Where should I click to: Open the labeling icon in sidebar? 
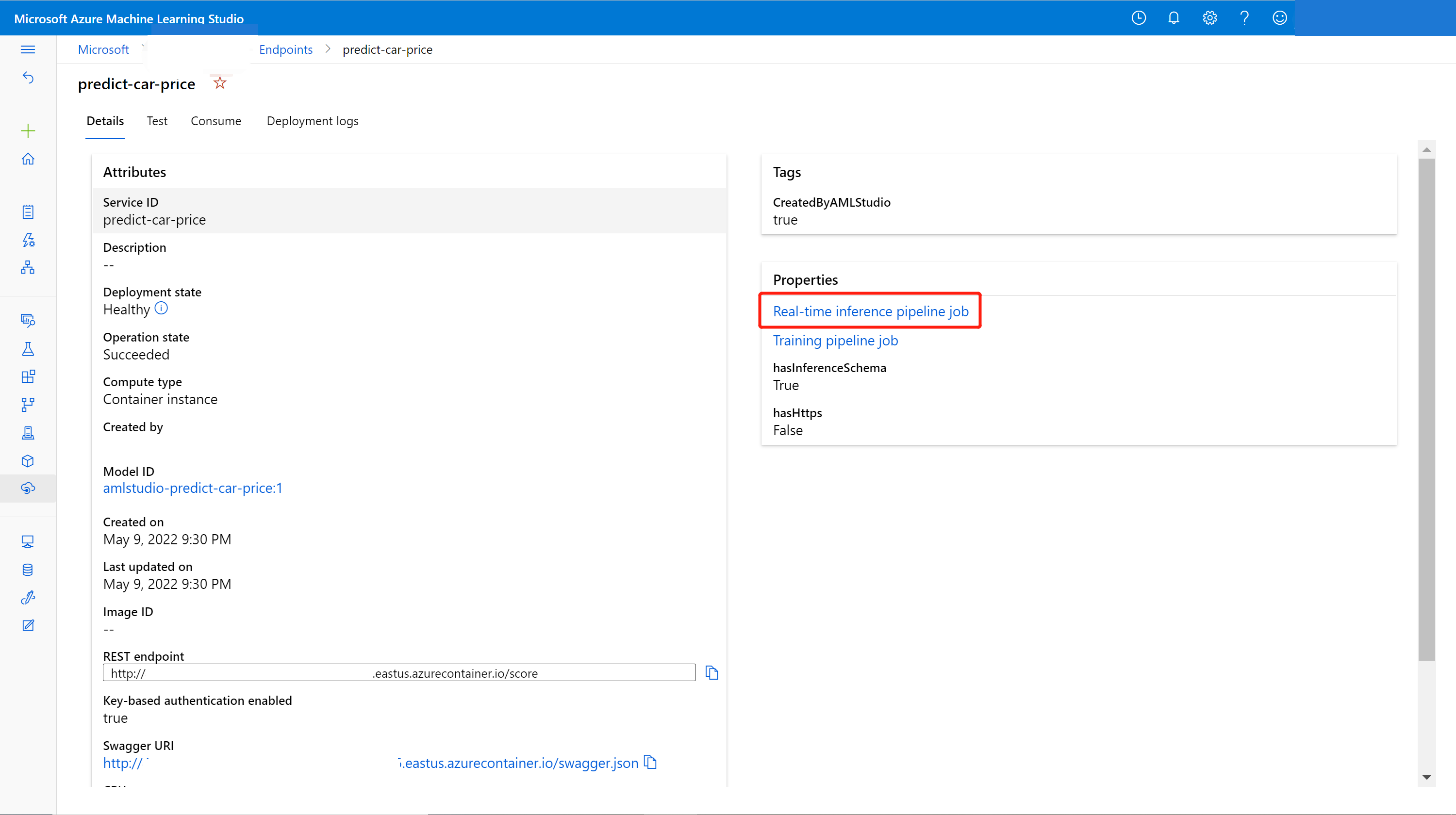[x=27, y=625]
